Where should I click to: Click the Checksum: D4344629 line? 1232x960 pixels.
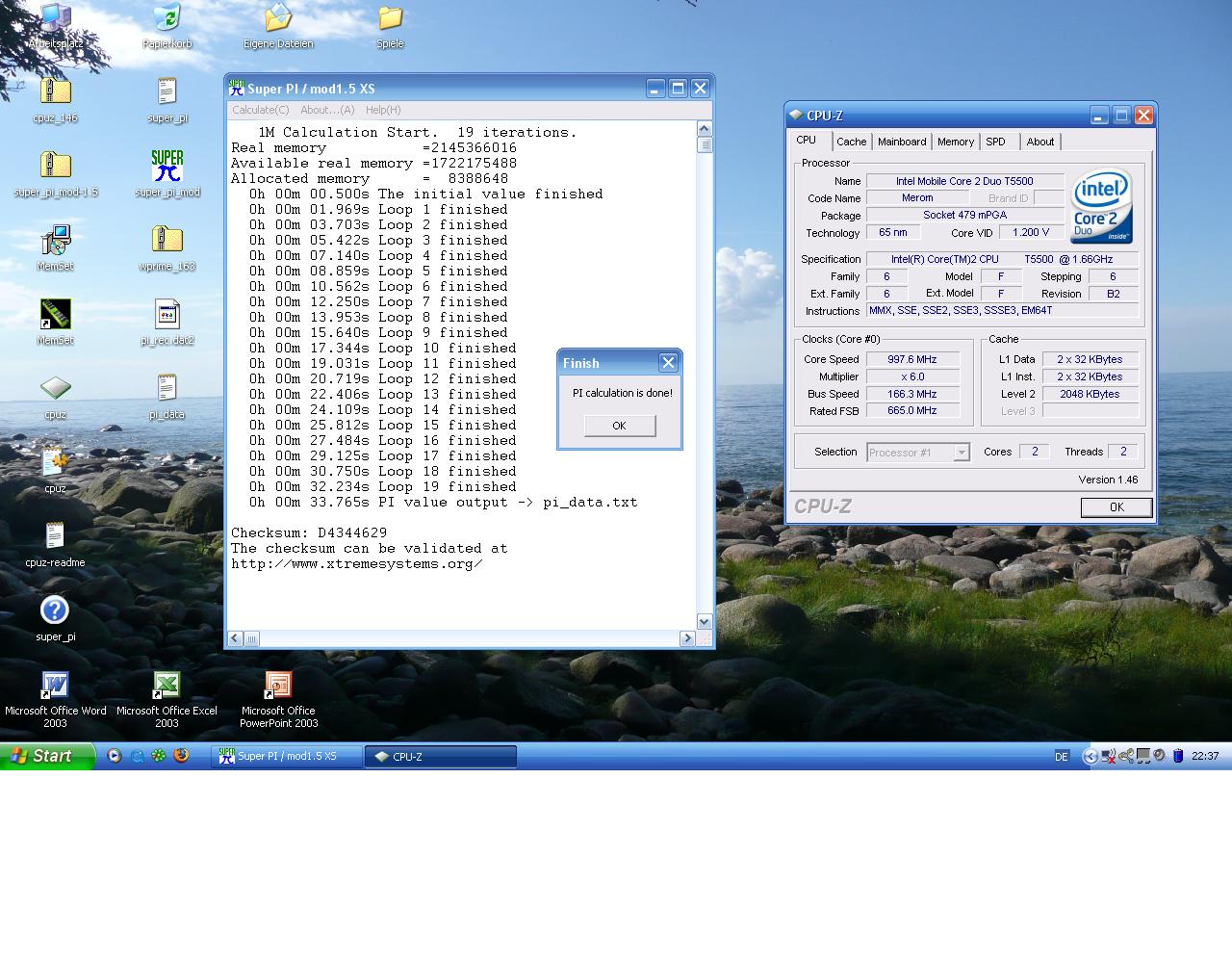(309, 532)
